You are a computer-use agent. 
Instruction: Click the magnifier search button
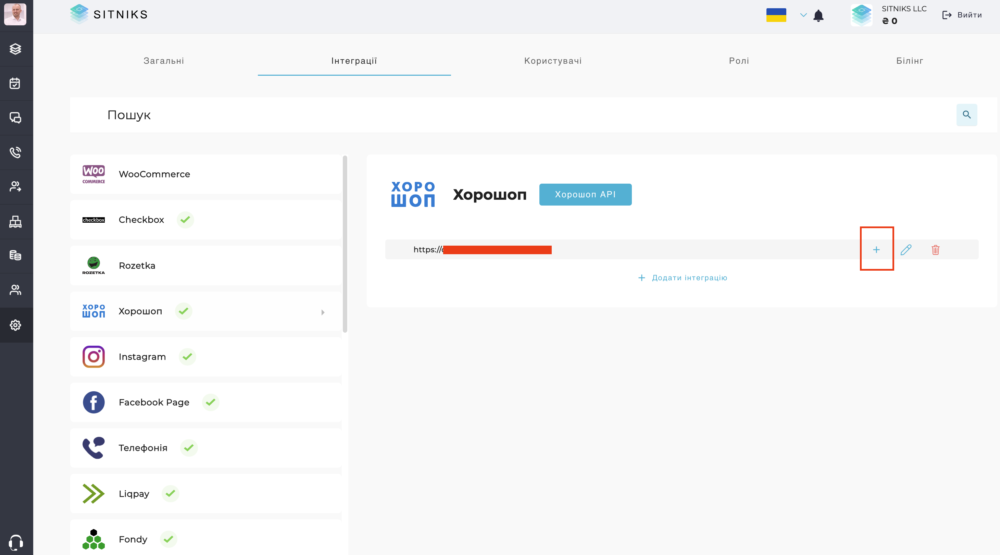coord(967,115)
